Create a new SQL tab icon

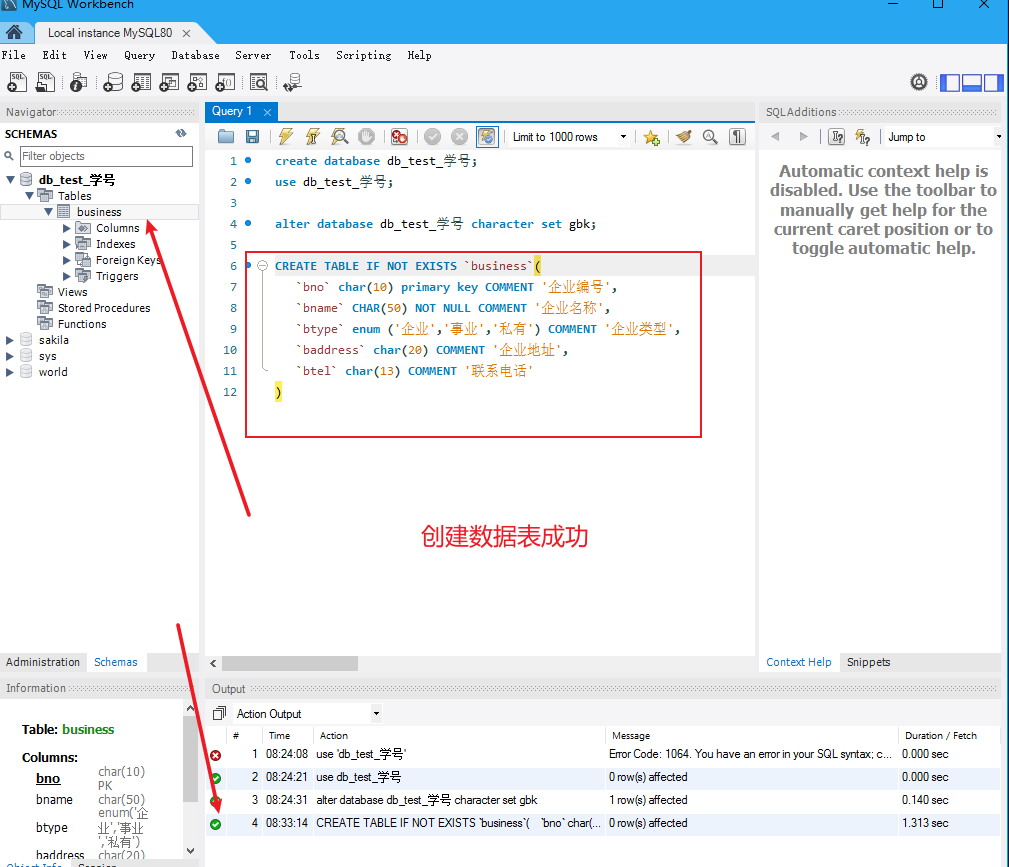(17, 82)
